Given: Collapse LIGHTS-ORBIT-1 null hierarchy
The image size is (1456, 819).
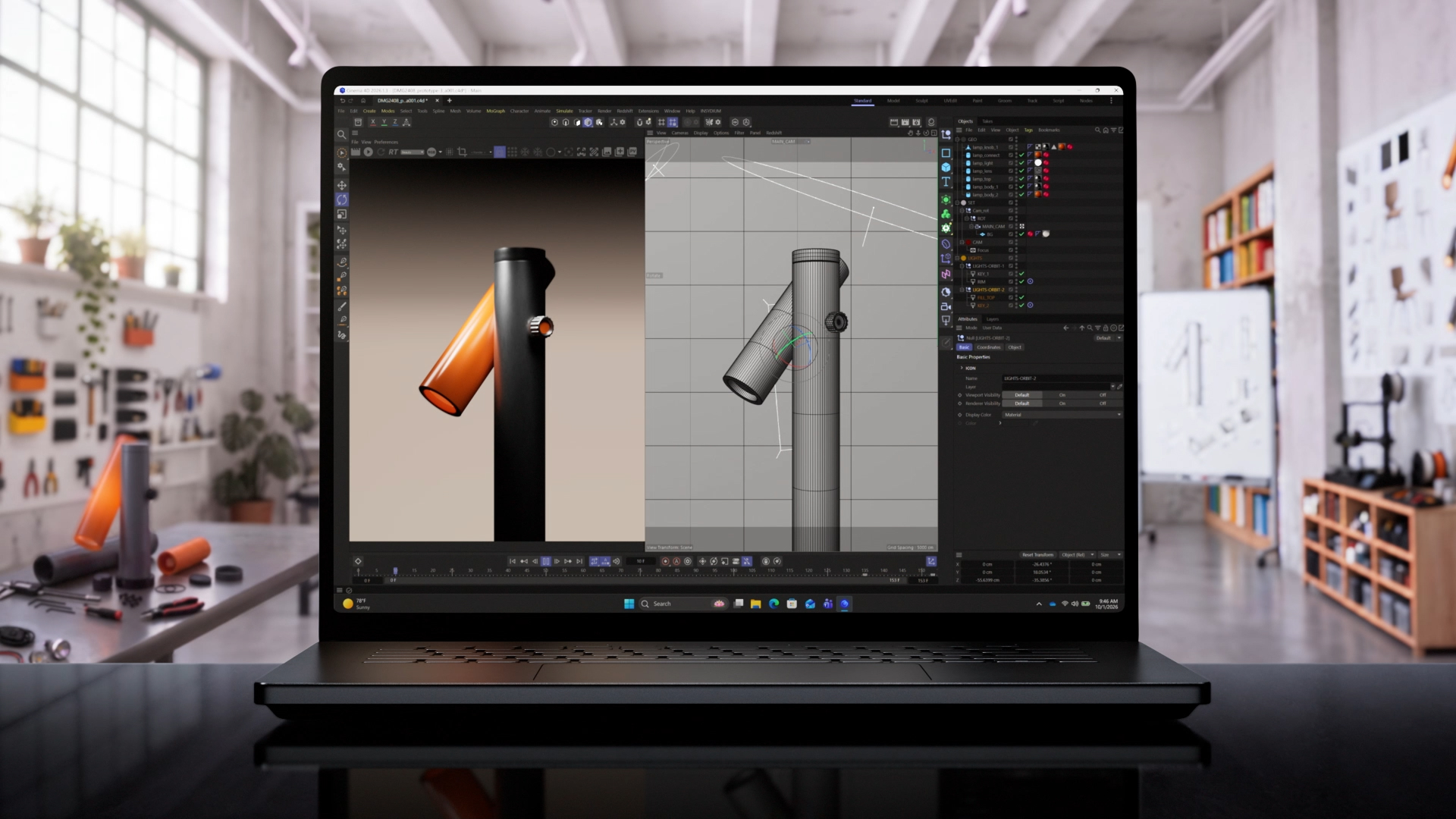Looking at the screenshot, I should [x=962, y=266].
